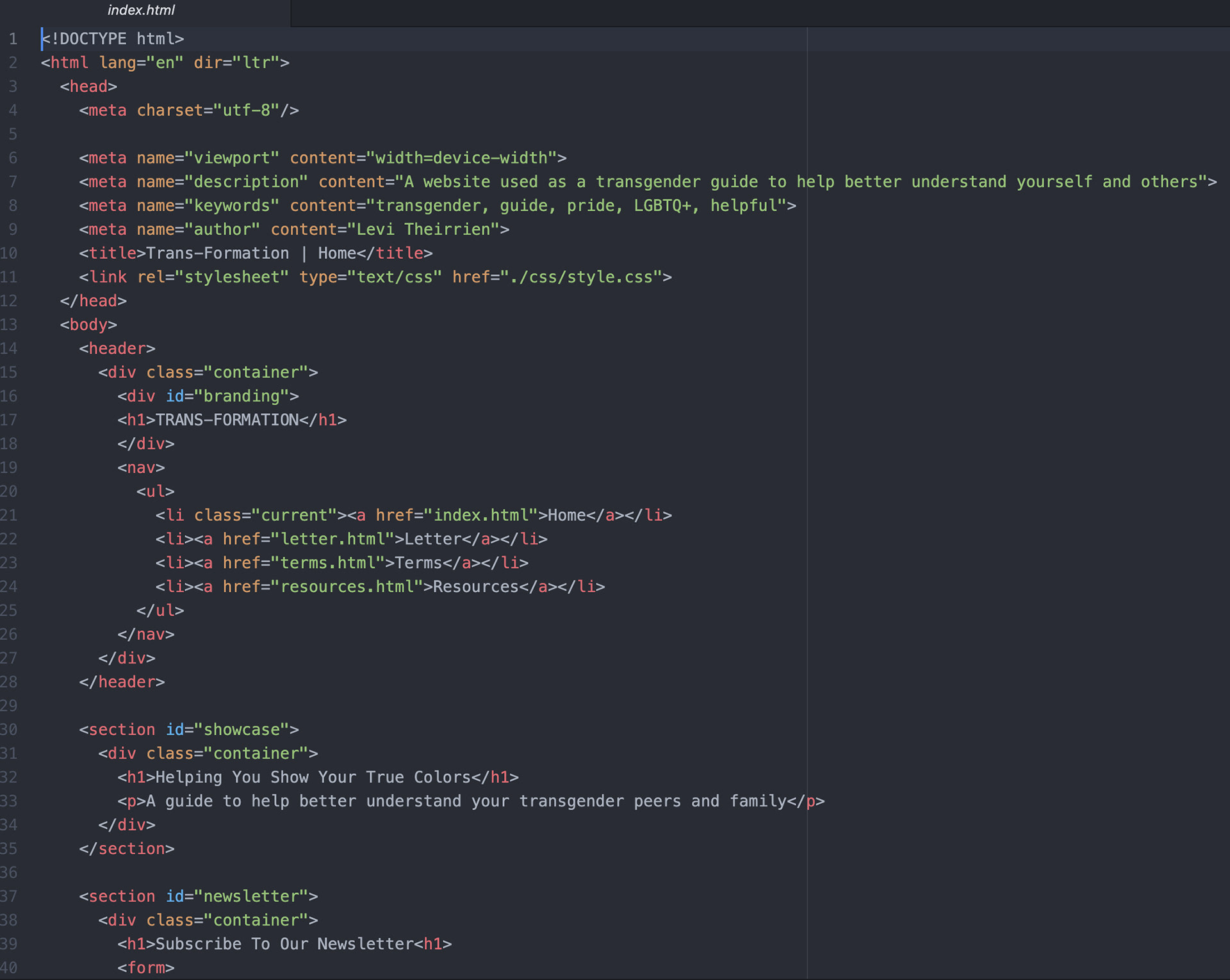Select the index.html tab

click(141, 10)
